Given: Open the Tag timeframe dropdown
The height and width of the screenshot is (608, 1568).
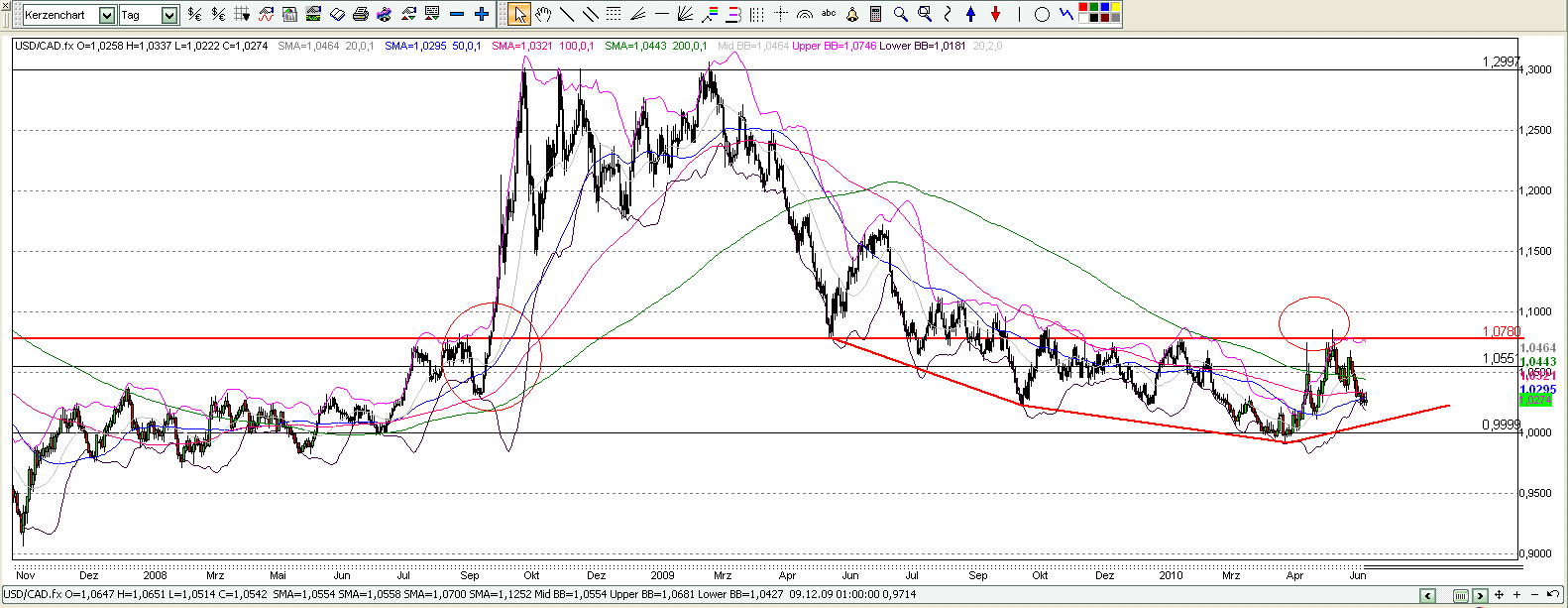Looking at the screenshot, I should [168, 15].
